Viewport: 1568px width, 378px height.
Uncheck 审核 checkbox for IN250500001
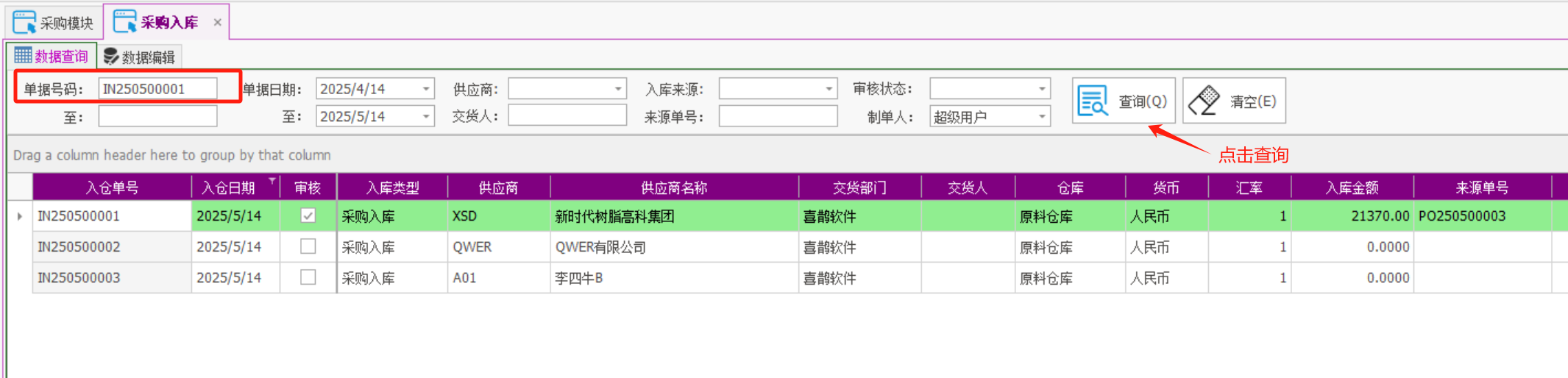tap(308, 215)
